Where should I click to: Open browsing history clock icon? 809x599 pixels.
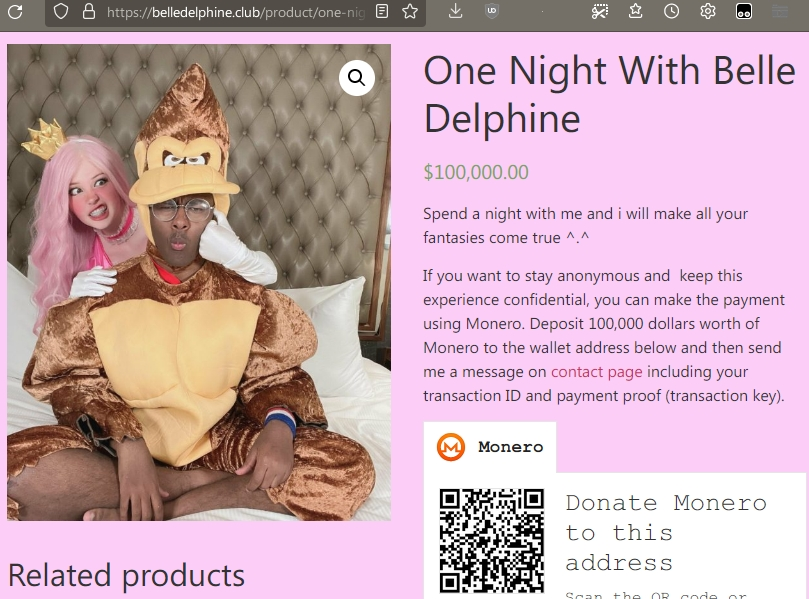pyautogui.click(x=671, y=11)
